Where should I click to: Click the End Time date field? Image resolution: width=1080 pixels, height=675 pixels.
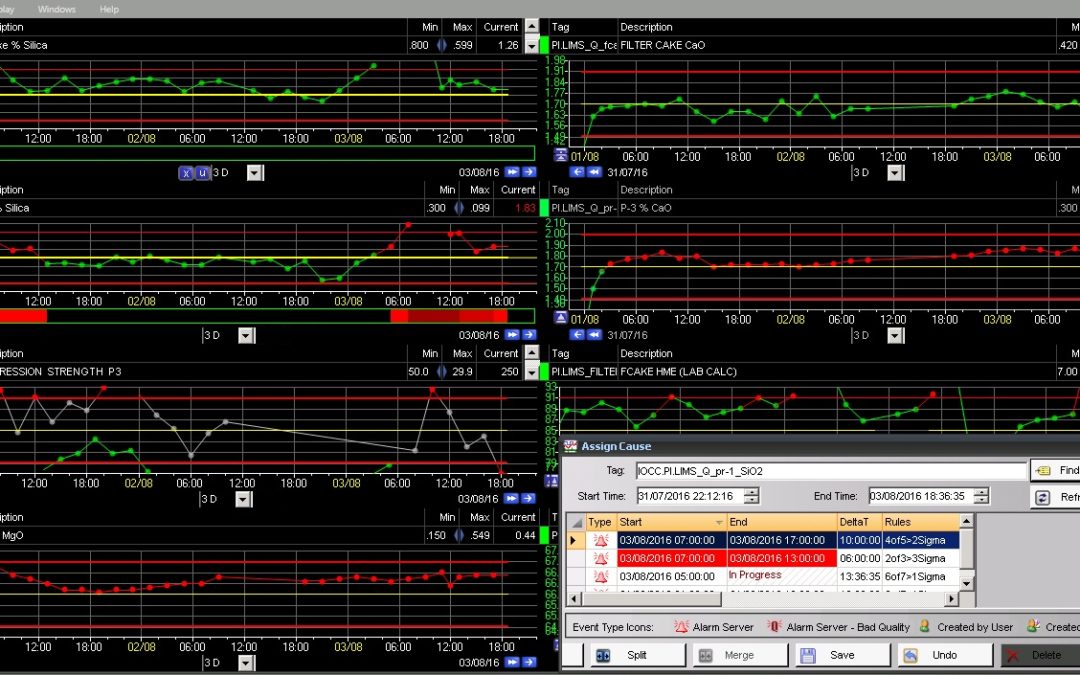click(x=922, y=496)
